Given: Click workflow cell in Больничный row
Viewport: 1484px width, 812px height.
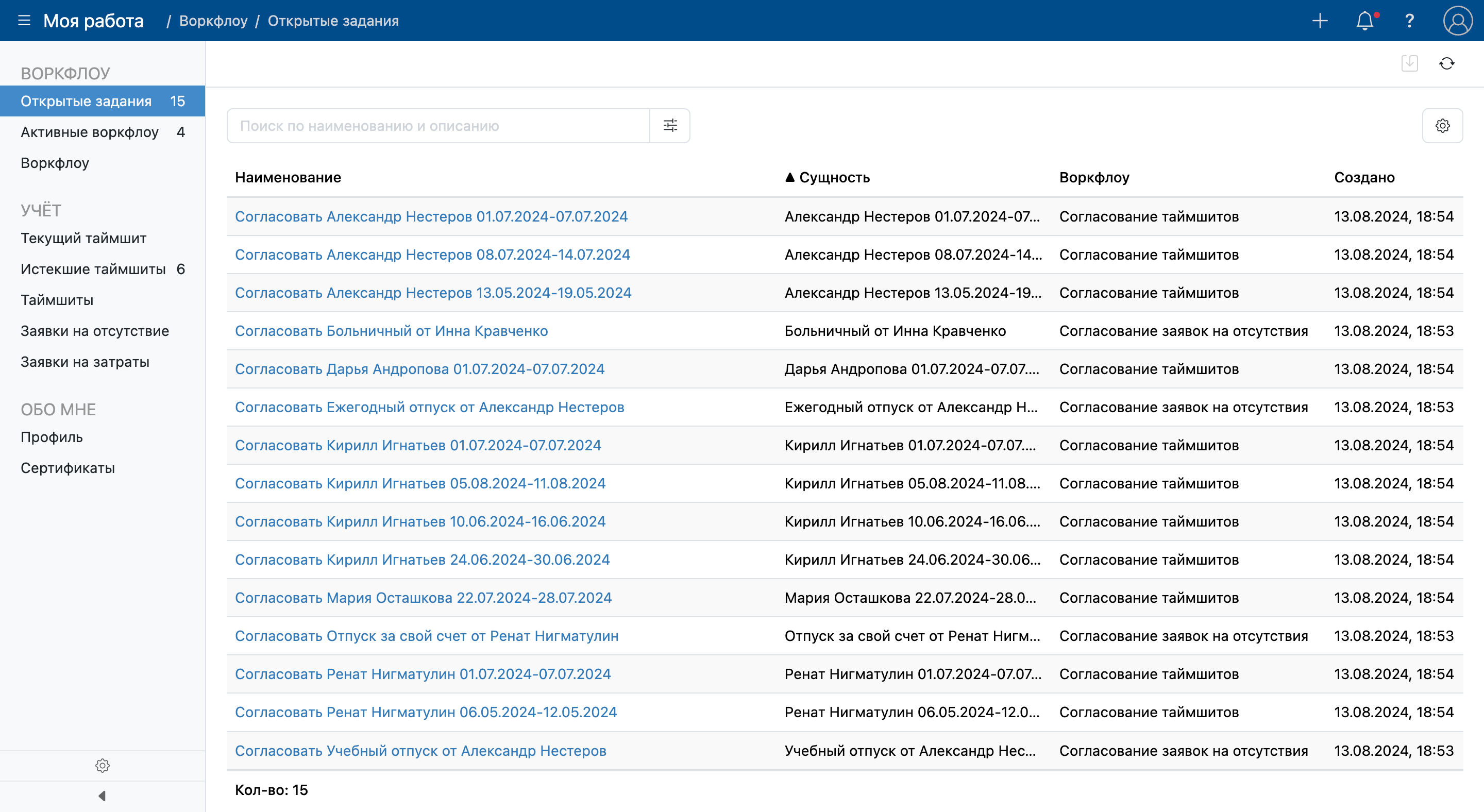Looking at the screenshot, I should click(1183, 331).
